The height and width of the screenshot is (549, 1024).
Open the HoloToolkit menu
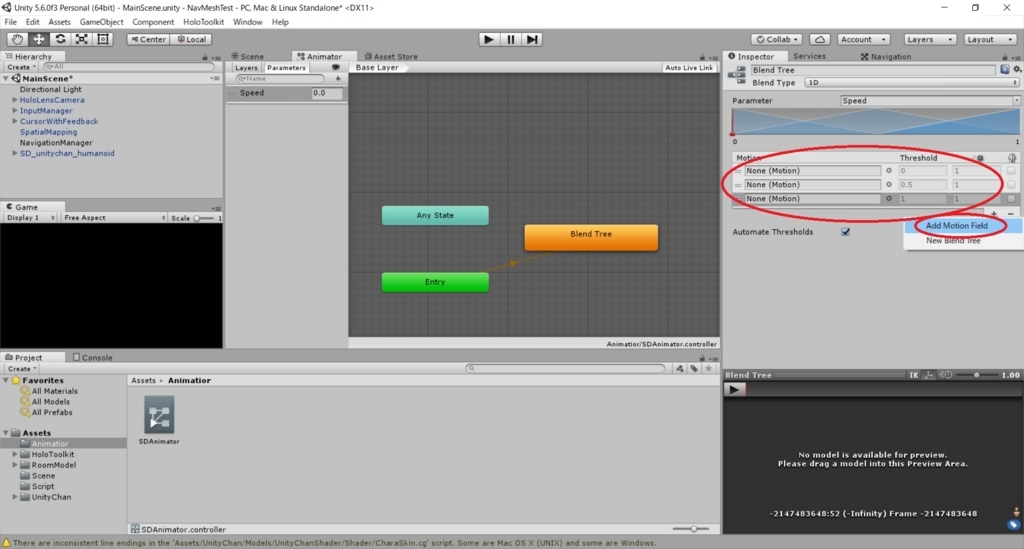203,22
